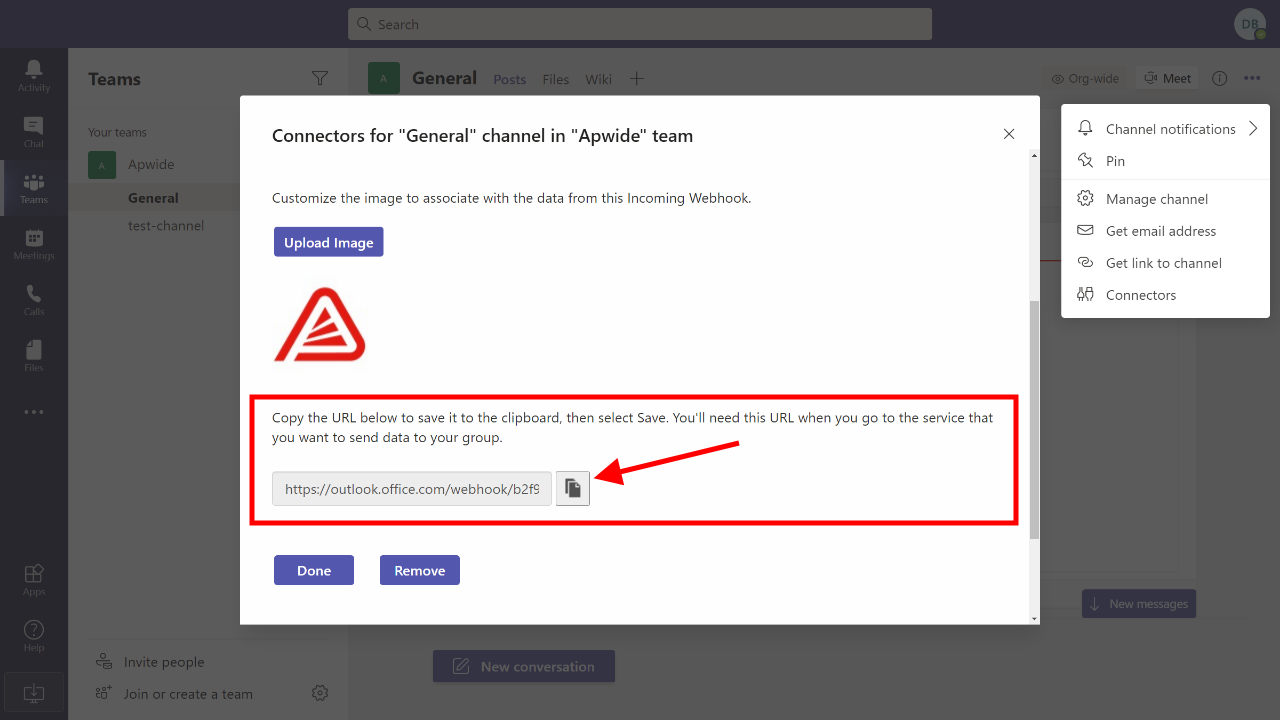Copy the webhook URL to clipboard
Screen dimensions: 1280x720
(573, 488)
